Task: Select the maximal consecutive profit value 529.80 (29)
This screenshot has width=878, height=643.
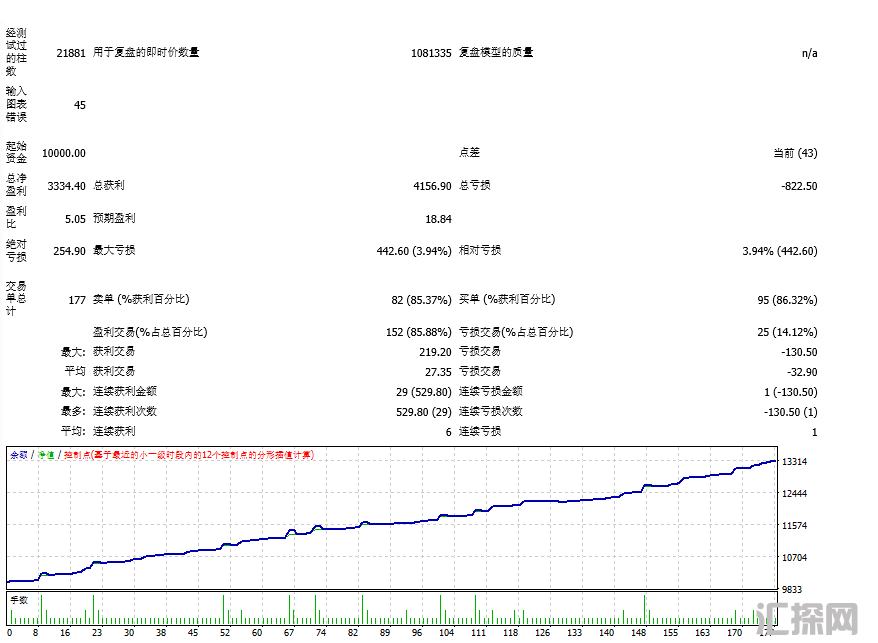Action: (424, 412)
